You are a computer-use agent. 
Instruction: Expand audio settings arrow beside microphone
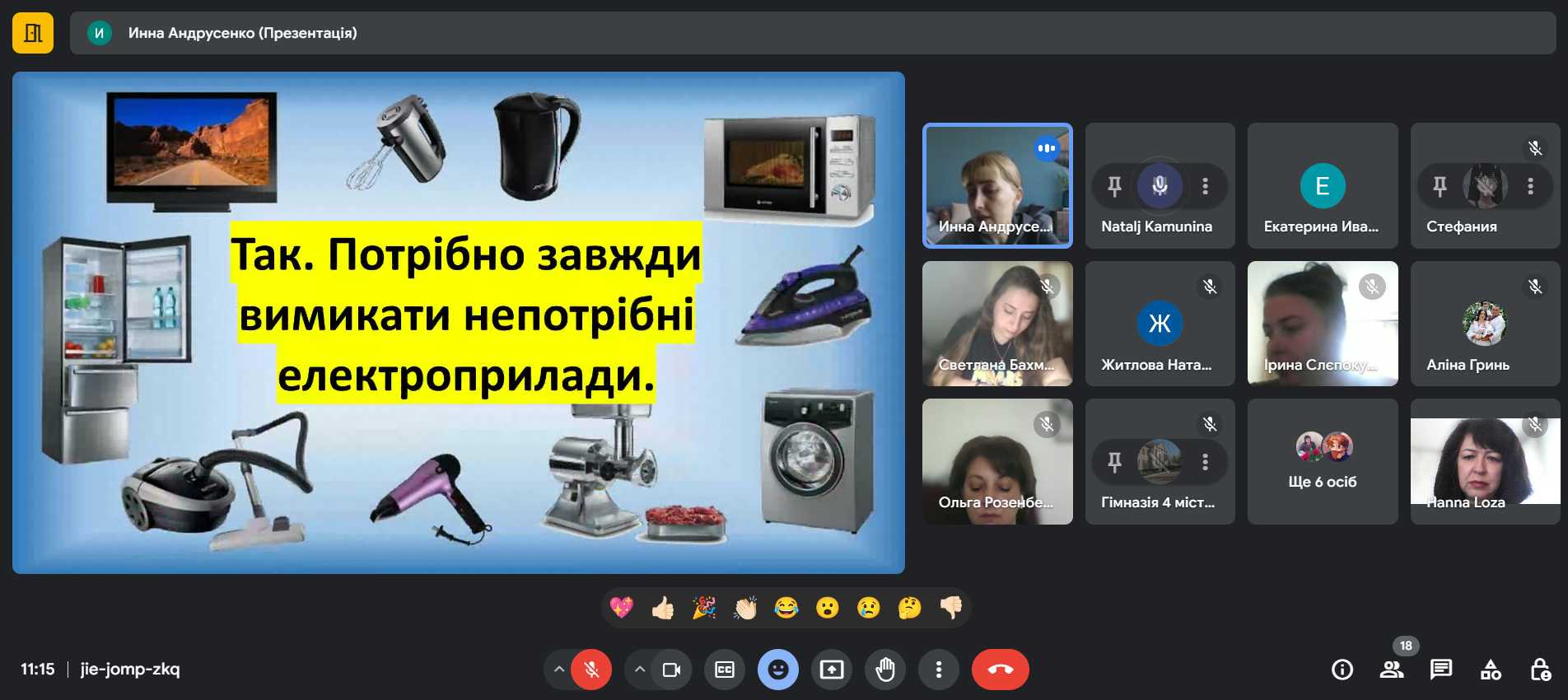559,670
